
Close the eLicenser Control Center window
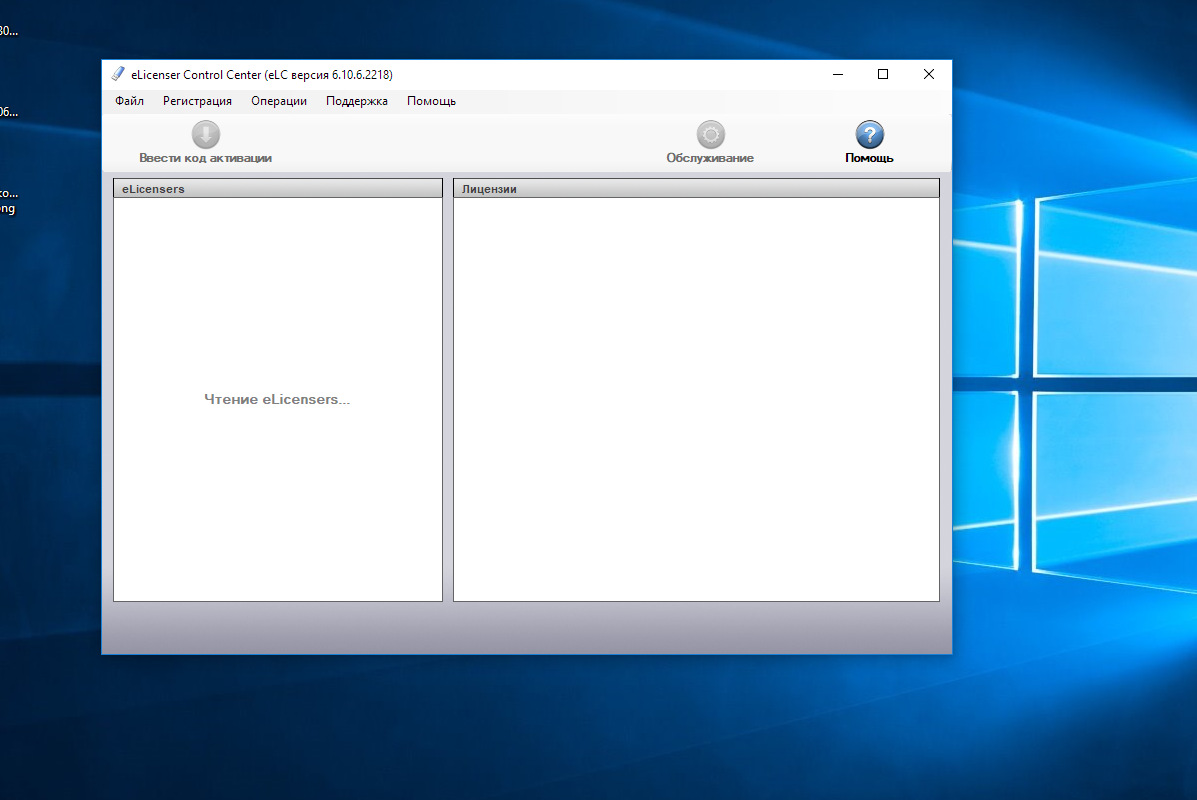coord(929,74)
